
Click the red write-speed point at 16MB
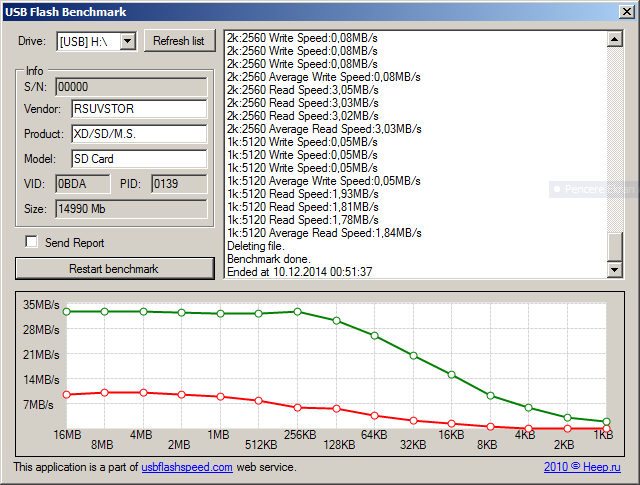pos(67,395)
